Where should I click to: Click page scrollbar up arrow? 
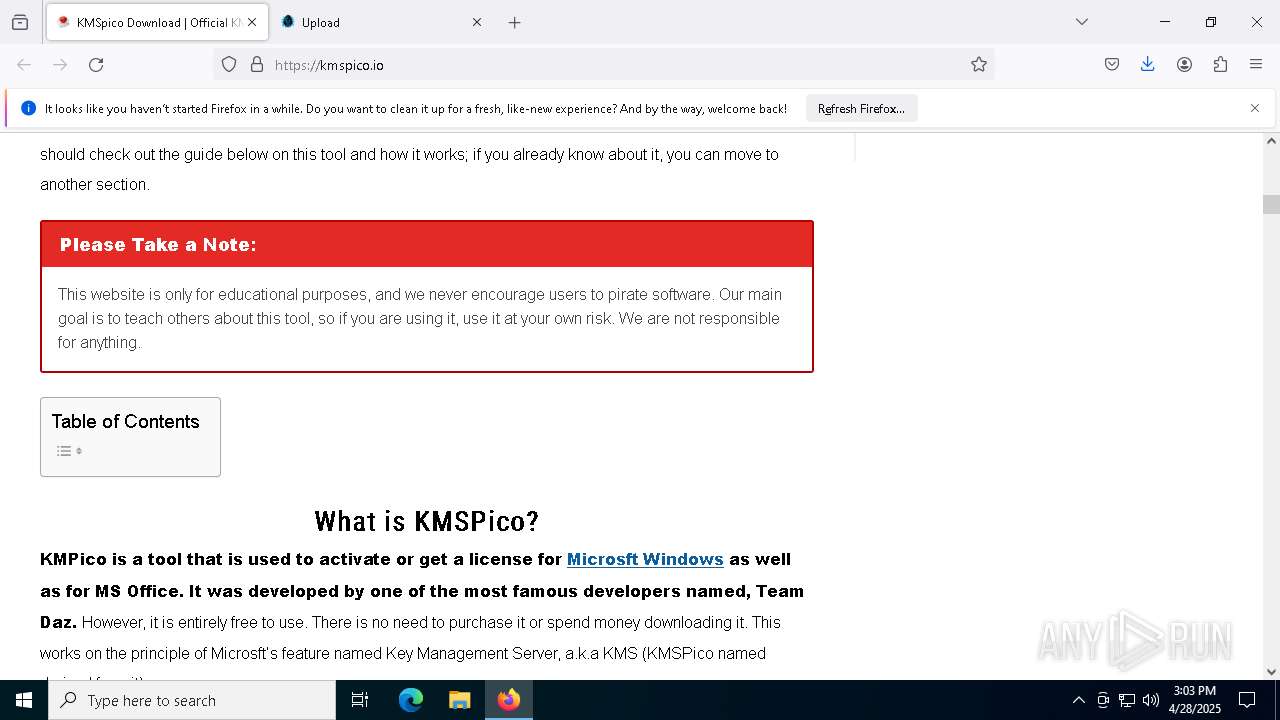point(1271,141)
